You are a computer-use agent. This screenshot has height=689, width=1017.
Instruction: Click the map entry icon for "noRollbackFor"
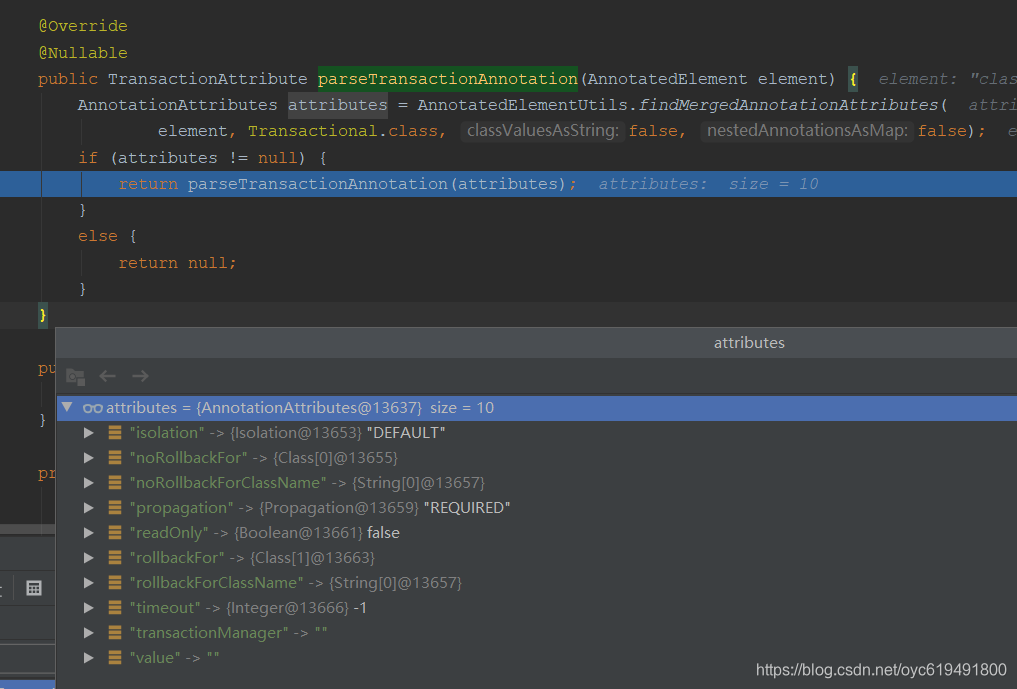(x=115, y=458)
